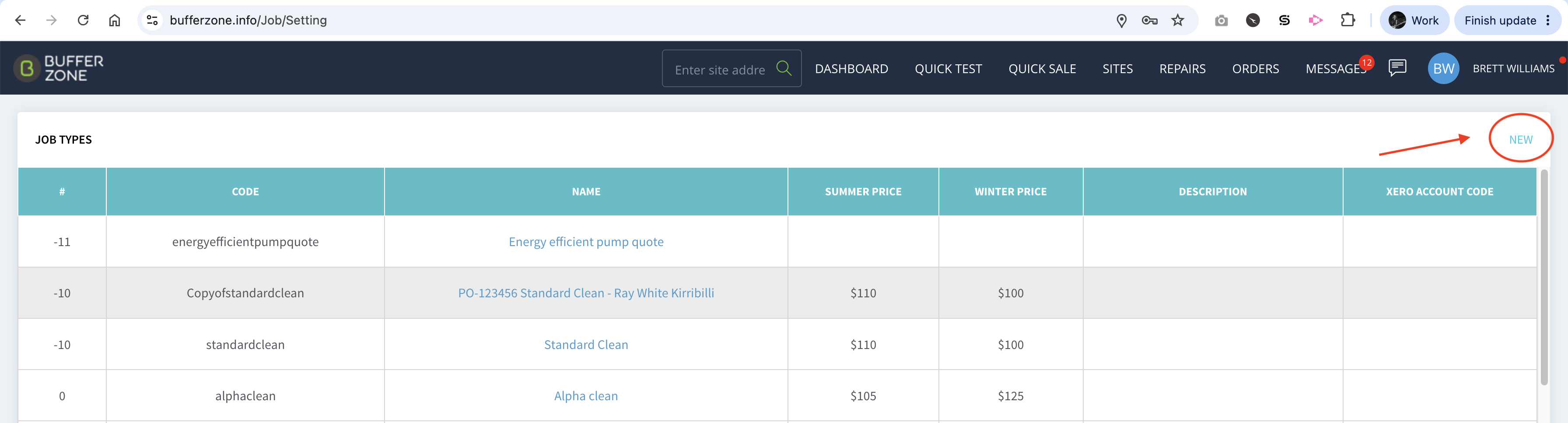Open the saved passwords key icon
This screenshot has height=423, width=1568.
[x=1149, y=21]
